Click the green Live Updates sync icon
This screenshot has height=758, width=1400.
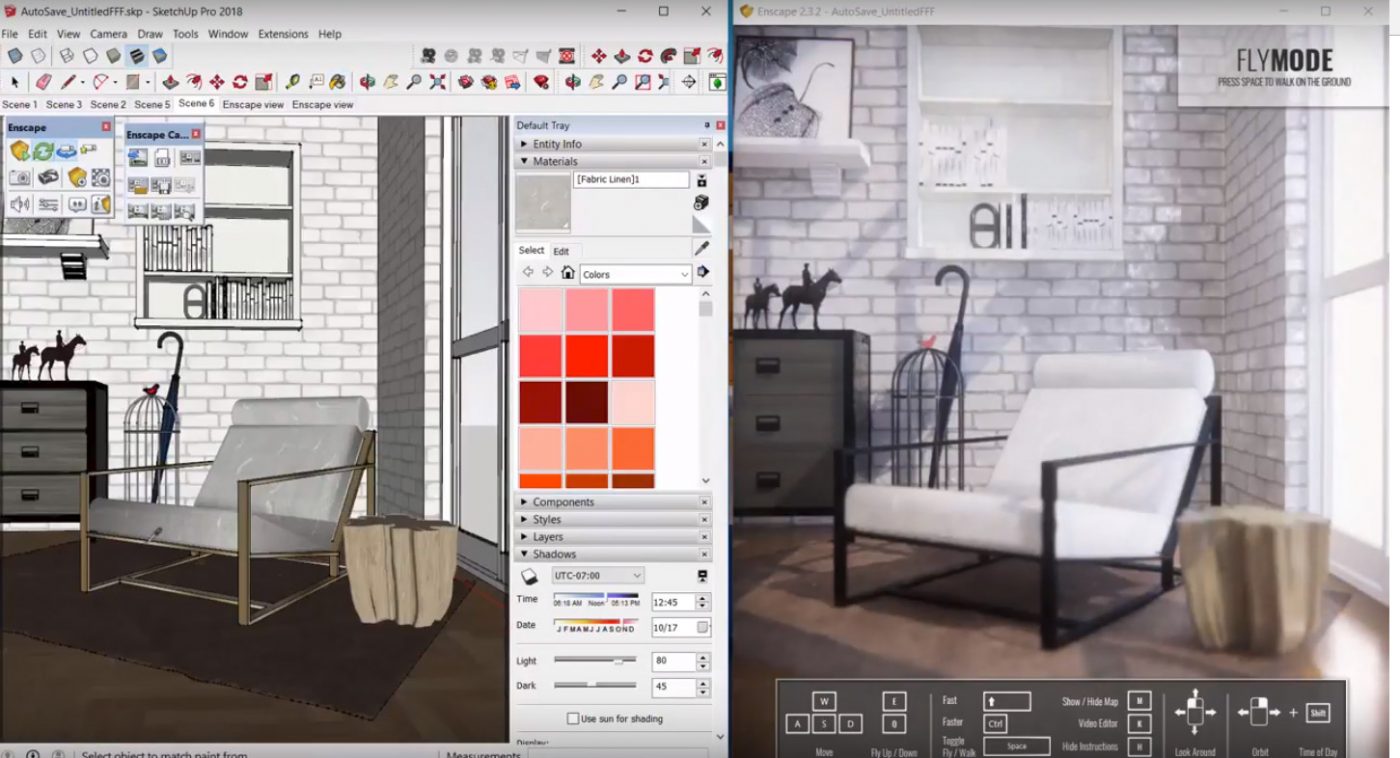tap(43, 152)
